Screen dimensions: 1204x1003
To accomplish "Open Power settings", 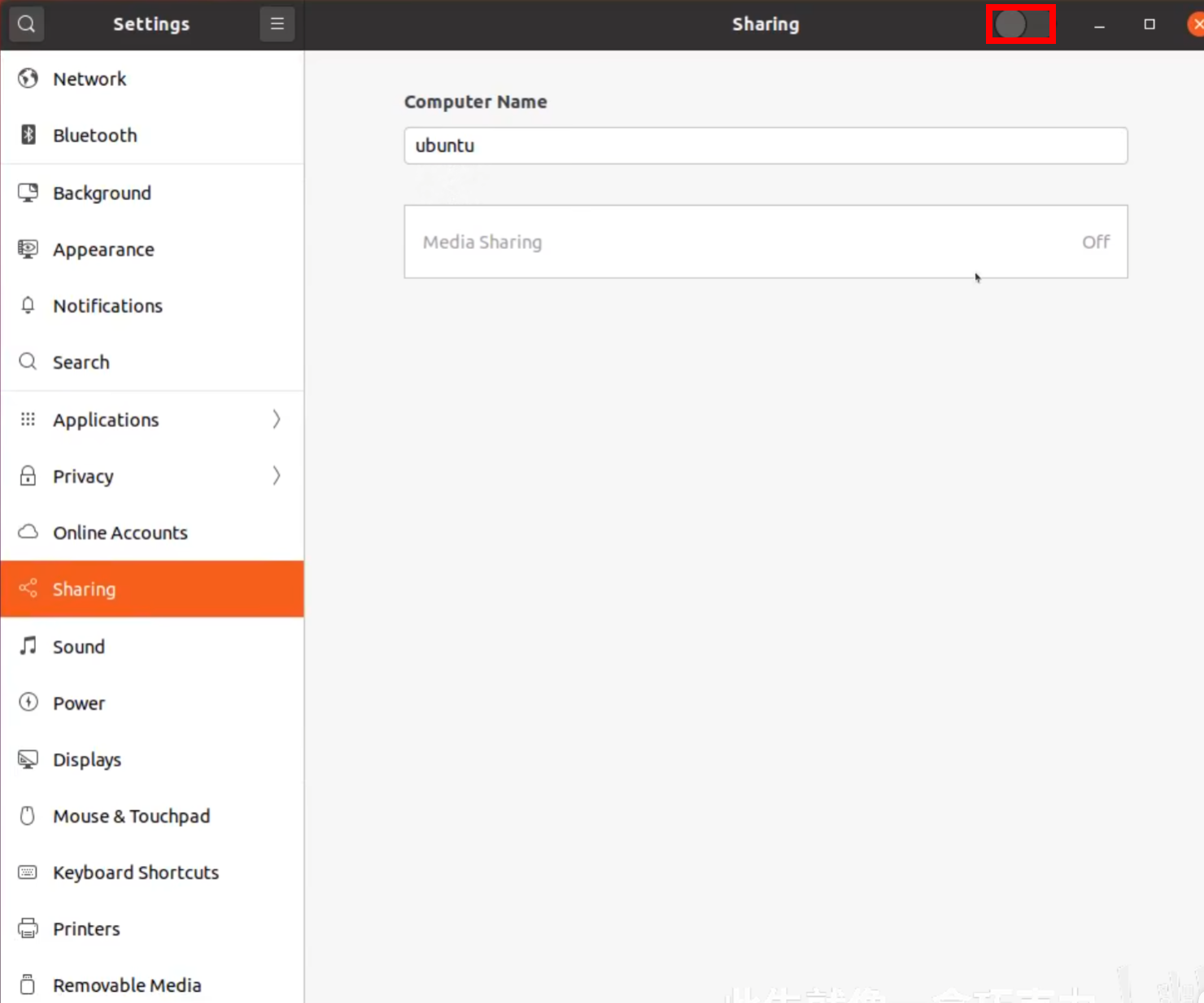I will pos(152,702).
